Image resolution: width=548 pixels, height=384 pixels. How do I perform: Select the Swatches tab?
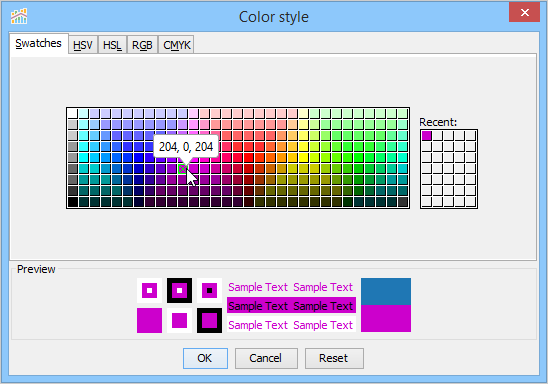(38, 43)
